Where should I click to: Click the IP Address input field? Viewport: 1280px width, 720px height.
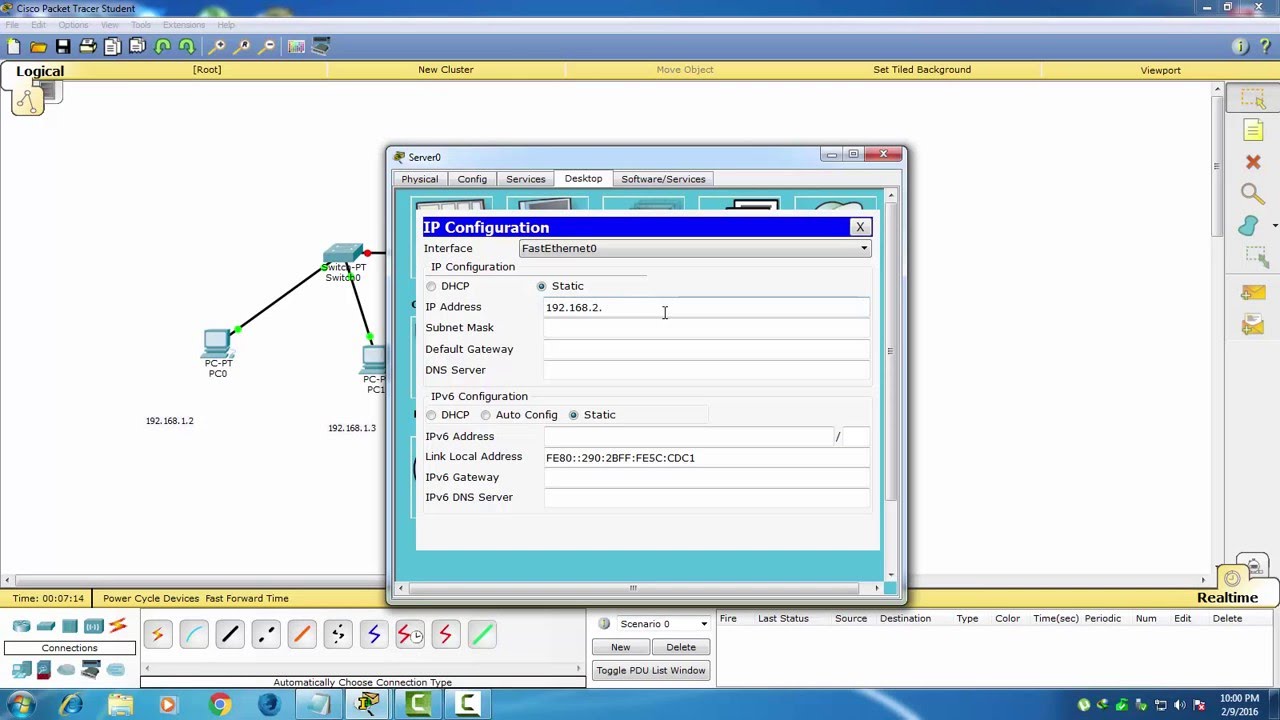(706, 307)
